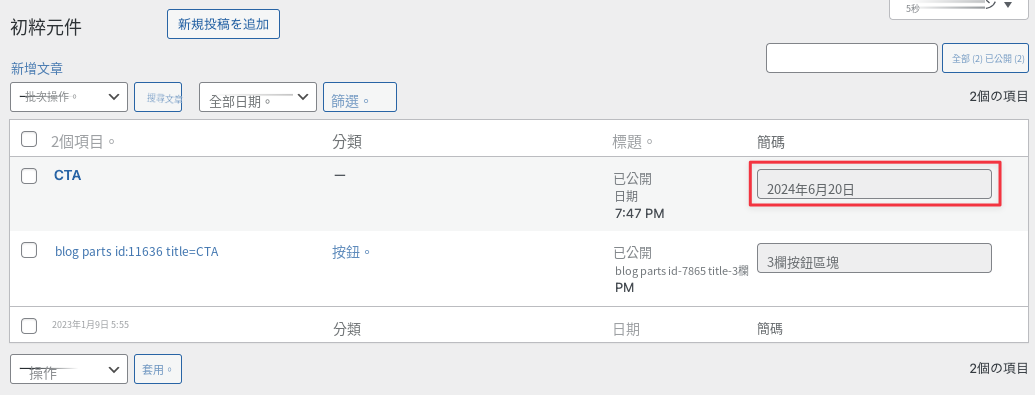
Task: Click the 搜尋文章 button
Action: pyautogui.click(x=158, y=97)
